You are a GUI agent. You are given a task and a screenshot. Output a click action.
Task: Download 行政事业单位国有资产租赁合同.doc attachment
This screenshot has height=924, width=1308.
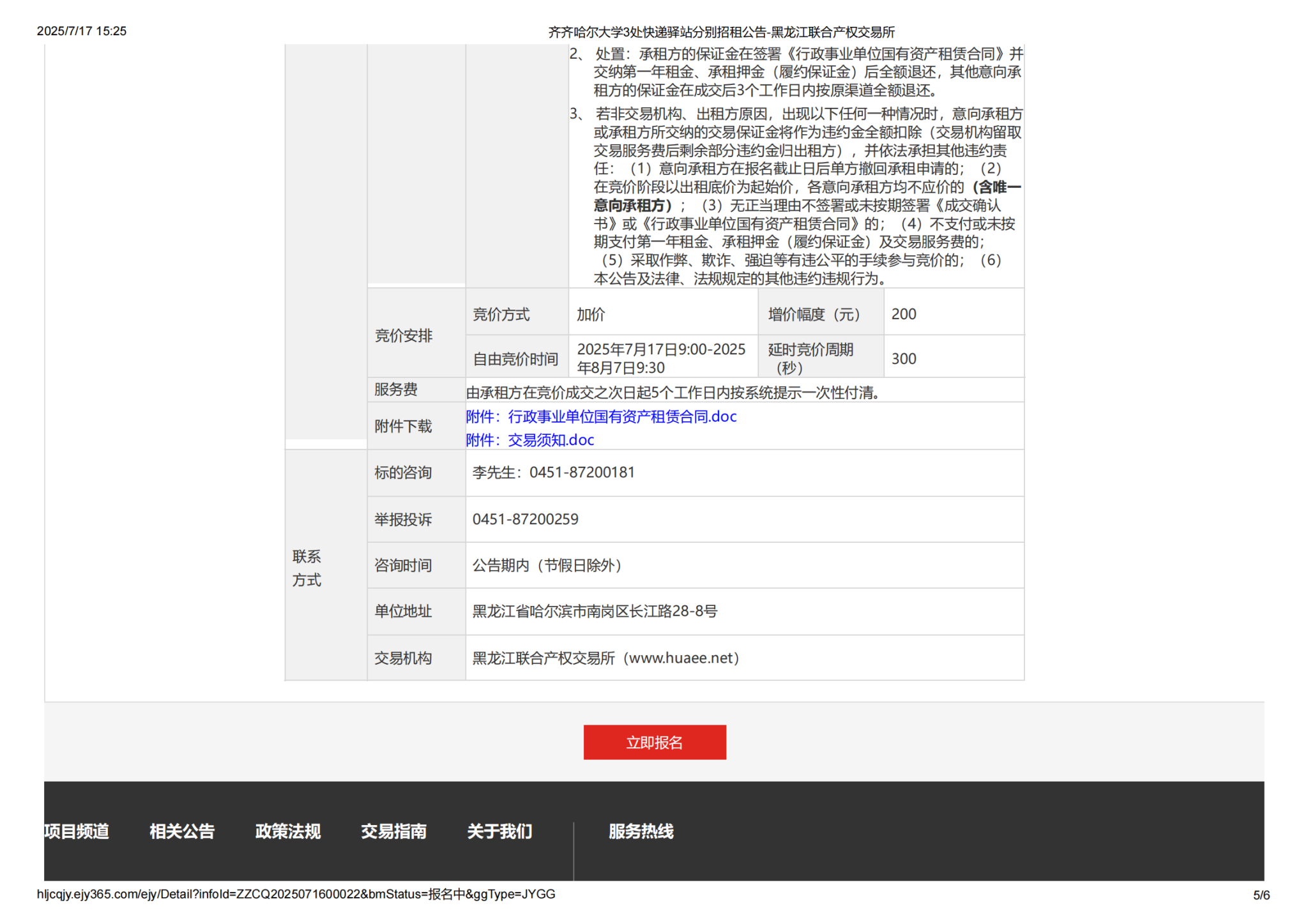601,417
